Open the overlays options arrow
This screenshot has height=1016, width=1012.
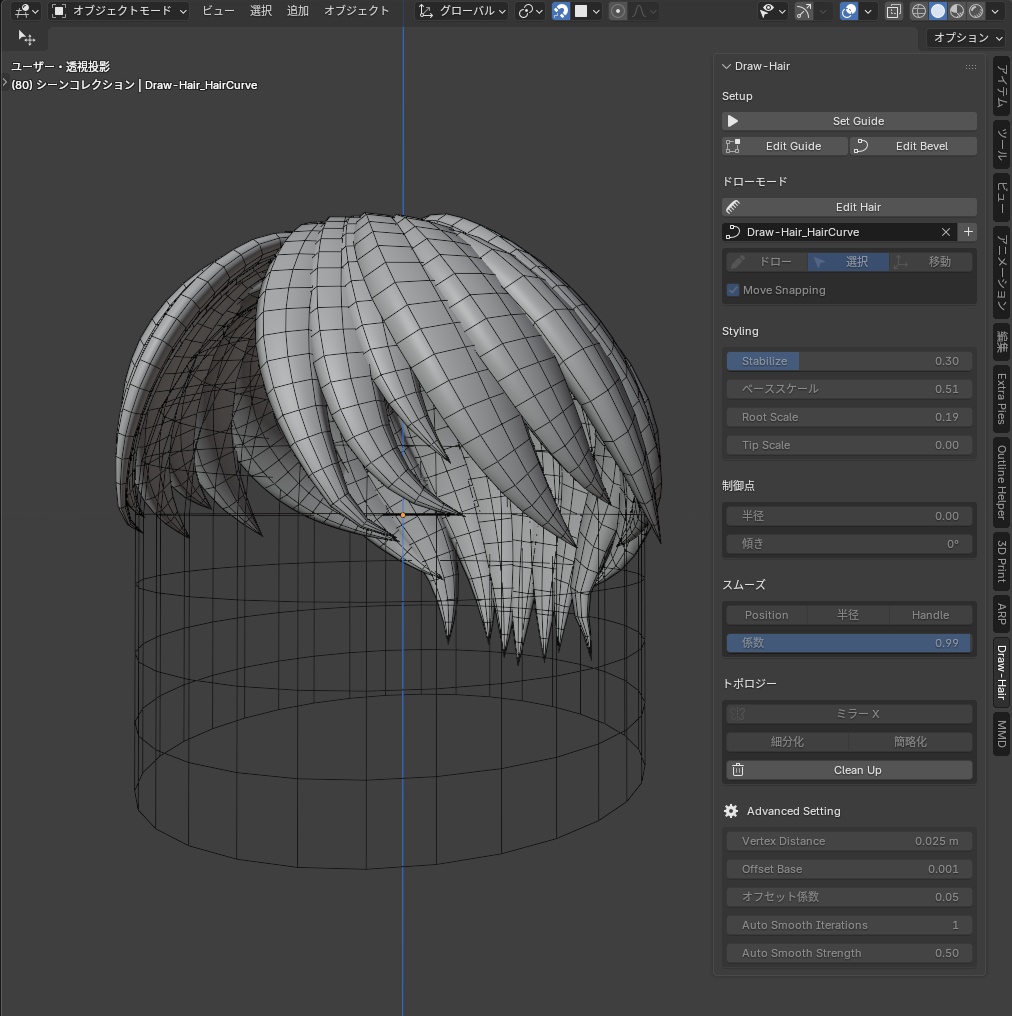[868, 11]
